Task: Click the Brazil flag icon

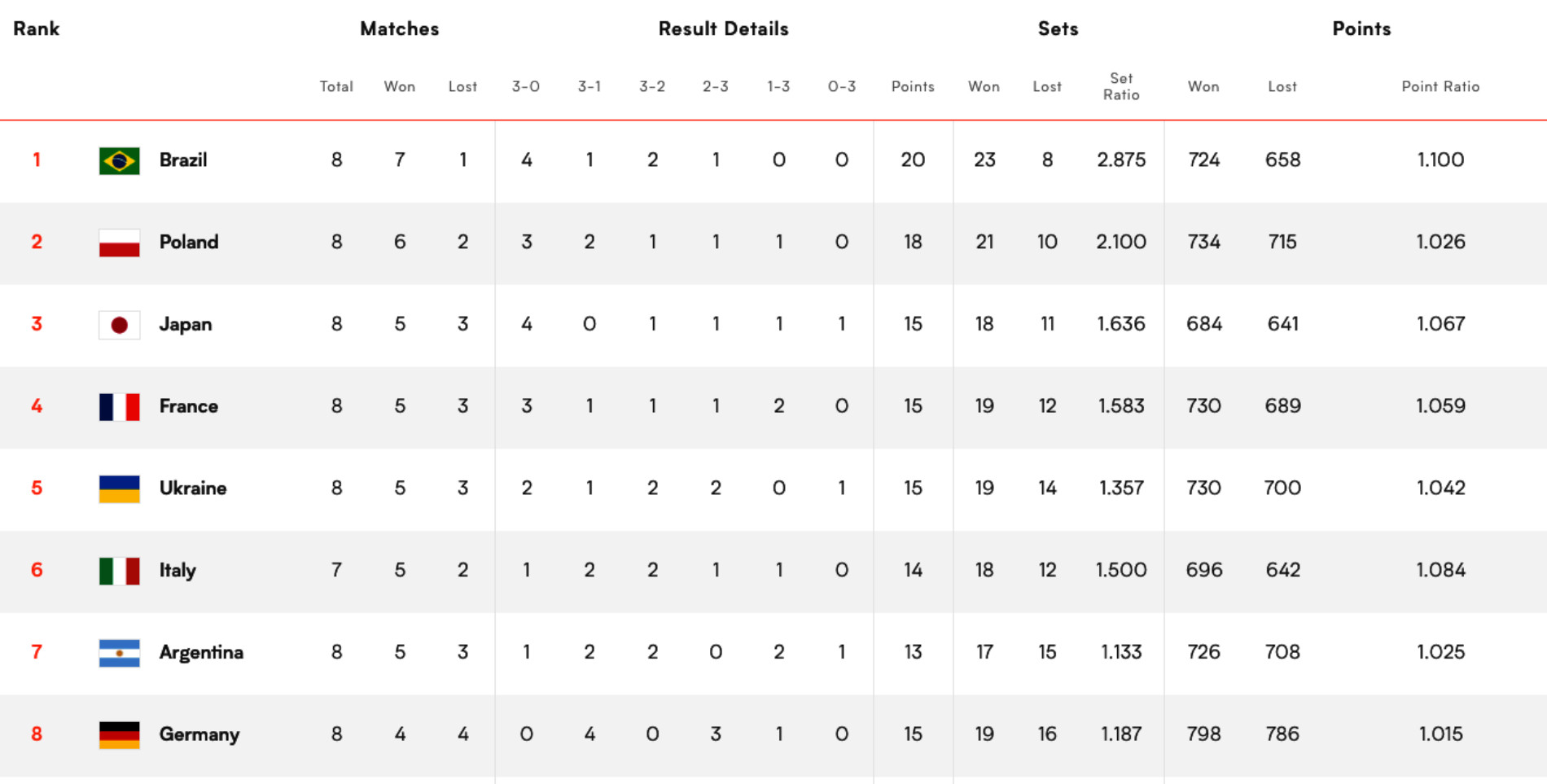Action: pyautogui.click(x=119, y=160)
